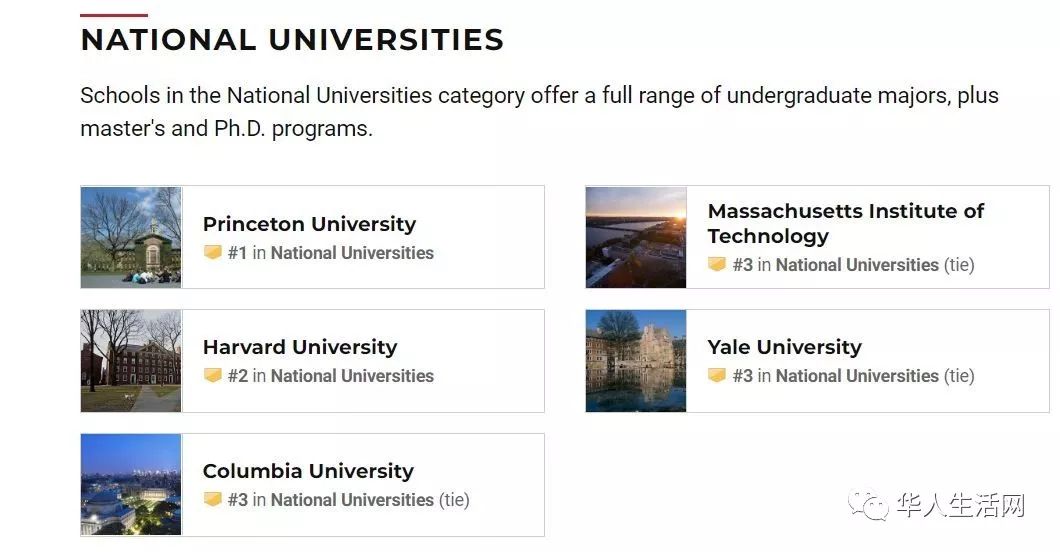The height and width of the screenshot is (552, 1060).
Task: Click National Universities link under Princeton
Action: (x=352, y=253)
